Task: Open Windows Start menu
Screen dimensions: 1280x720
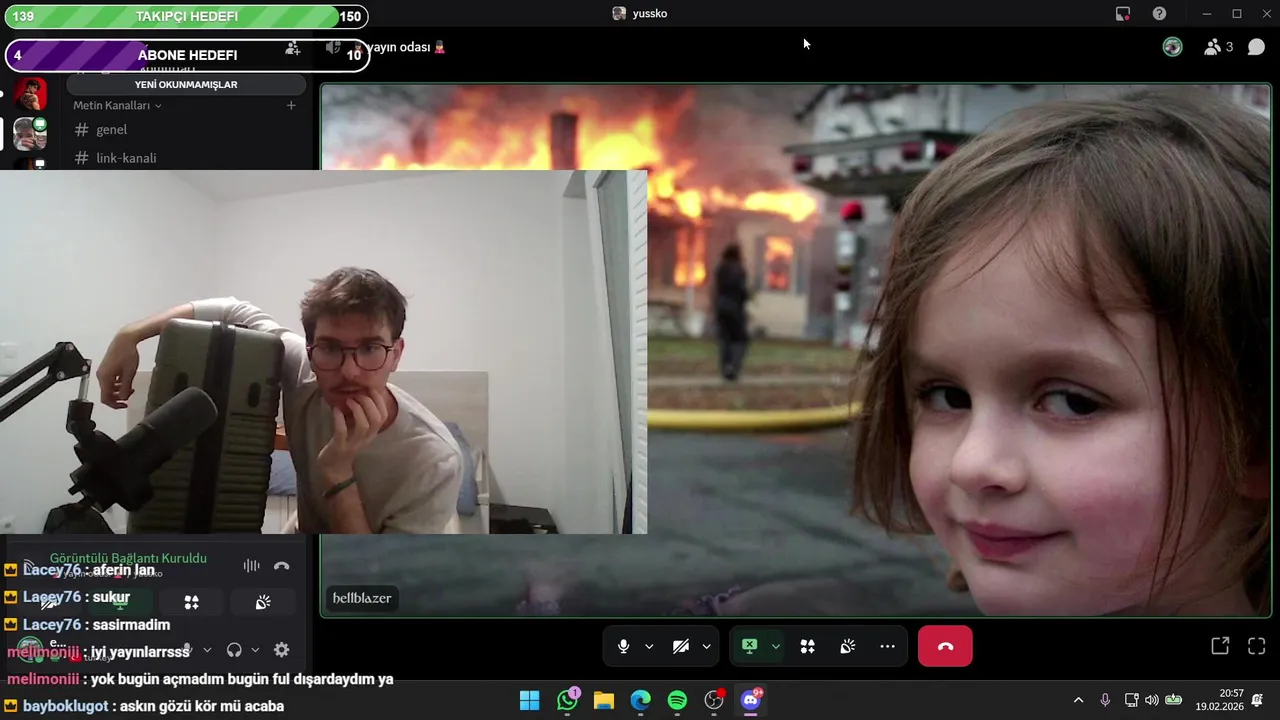Action: click(529, 700)
